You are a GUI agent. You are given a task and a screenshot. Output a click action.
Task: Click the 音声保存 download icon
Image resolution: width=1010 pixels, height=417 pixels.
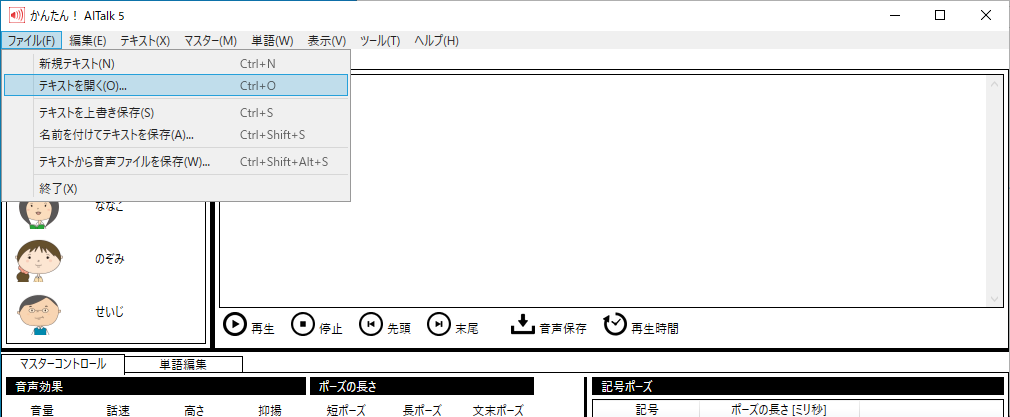[523, 324]
